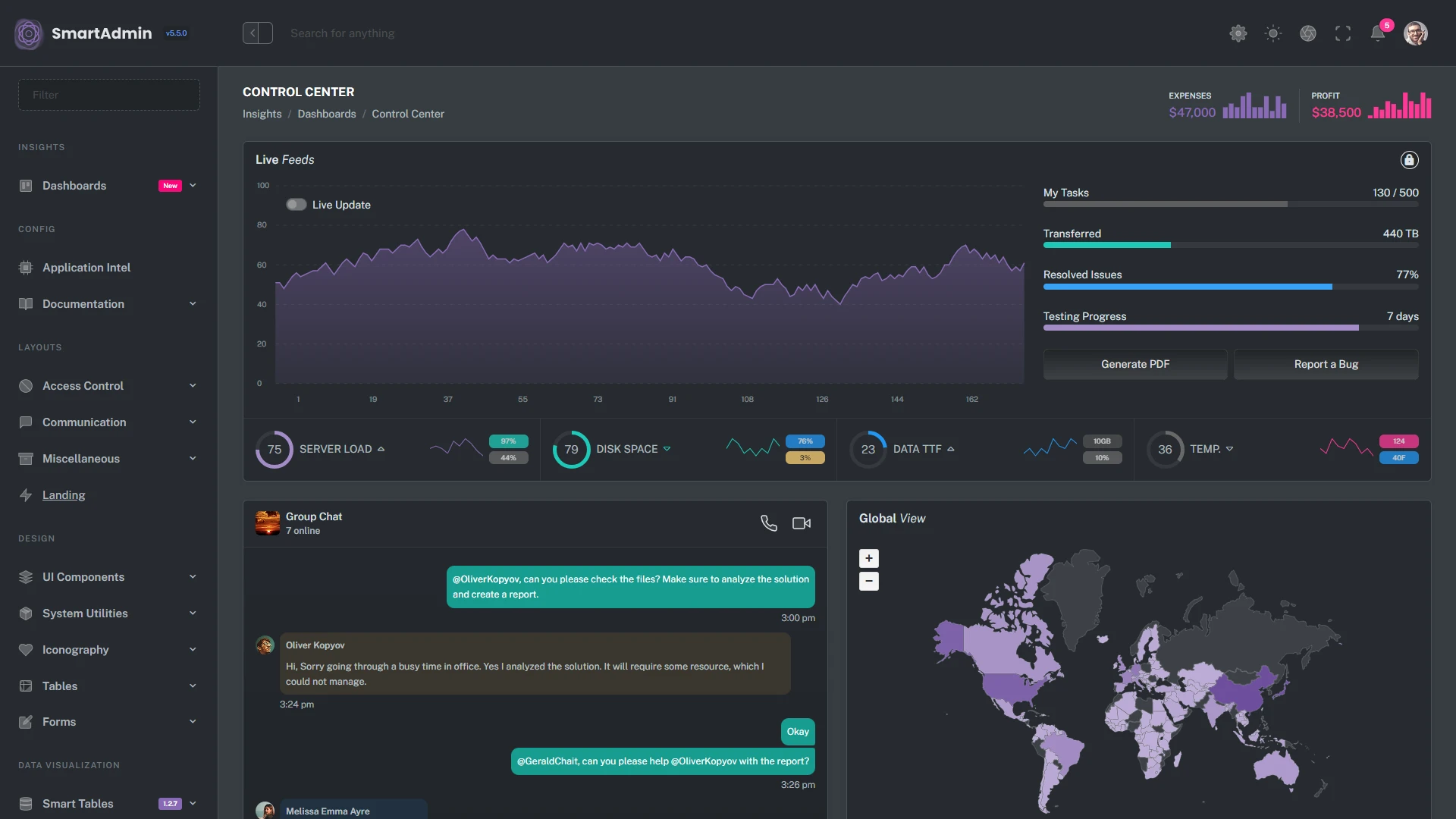The height and width of the screenshot is (819, 1456).
Task: Click the Generate PDF button
Action: tap(1135, 365)
